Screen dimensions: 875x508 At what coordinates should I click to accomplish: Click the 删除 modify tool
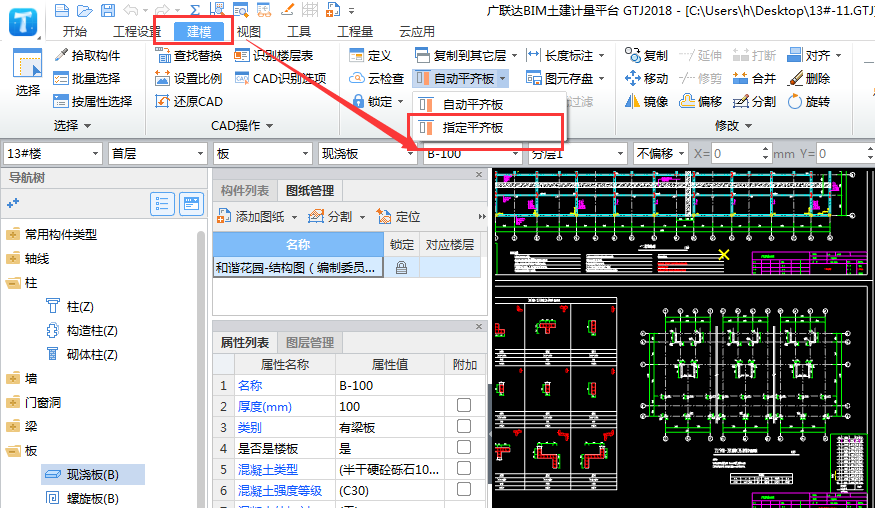(809, 78)
